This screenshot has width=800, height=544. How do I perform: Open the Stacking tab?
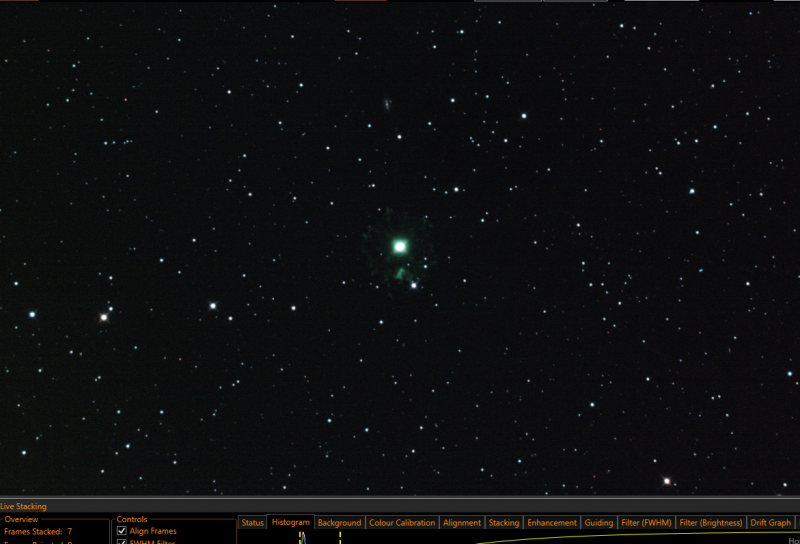click(504, 523)
